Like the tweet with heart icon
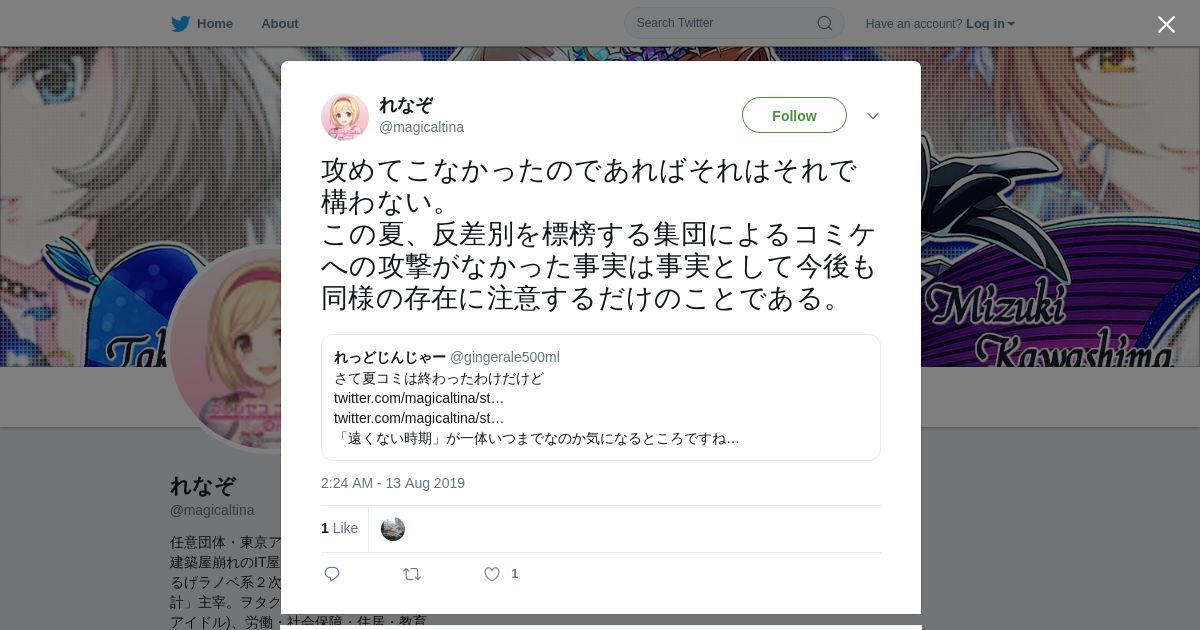Image resolution: width=1200 pixels, height=630 pixels. (492, 573)
